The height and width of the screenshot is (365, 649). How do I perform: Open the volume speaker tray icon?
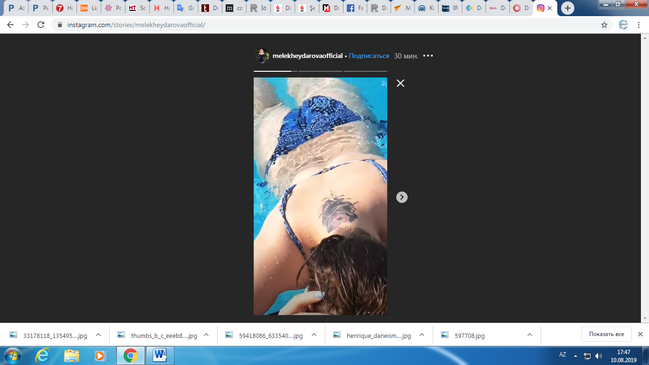pyautogui.click(x=599, y=356)
